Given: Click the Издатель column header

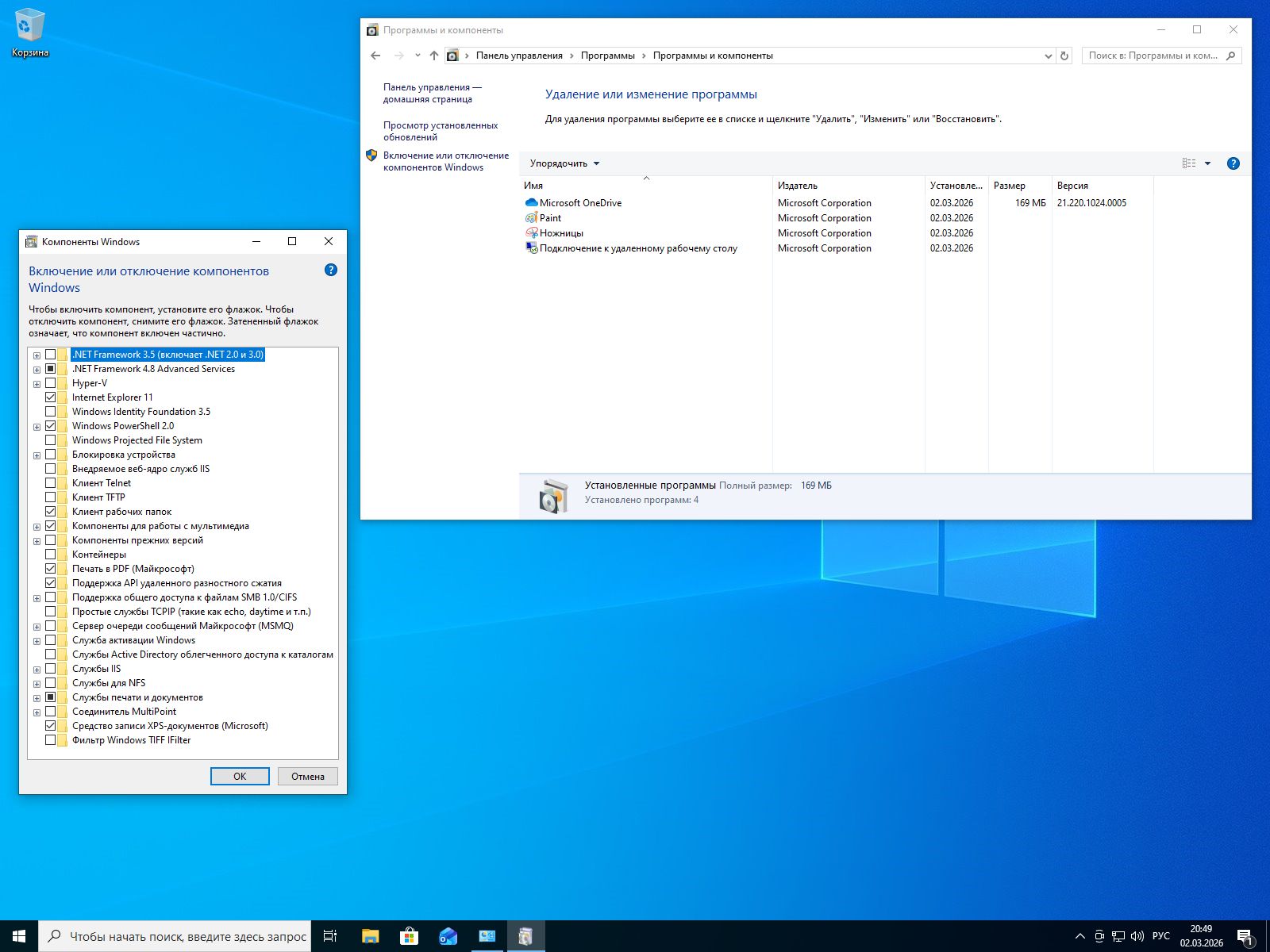Looking at the screenshot, I should click(797, 185).
